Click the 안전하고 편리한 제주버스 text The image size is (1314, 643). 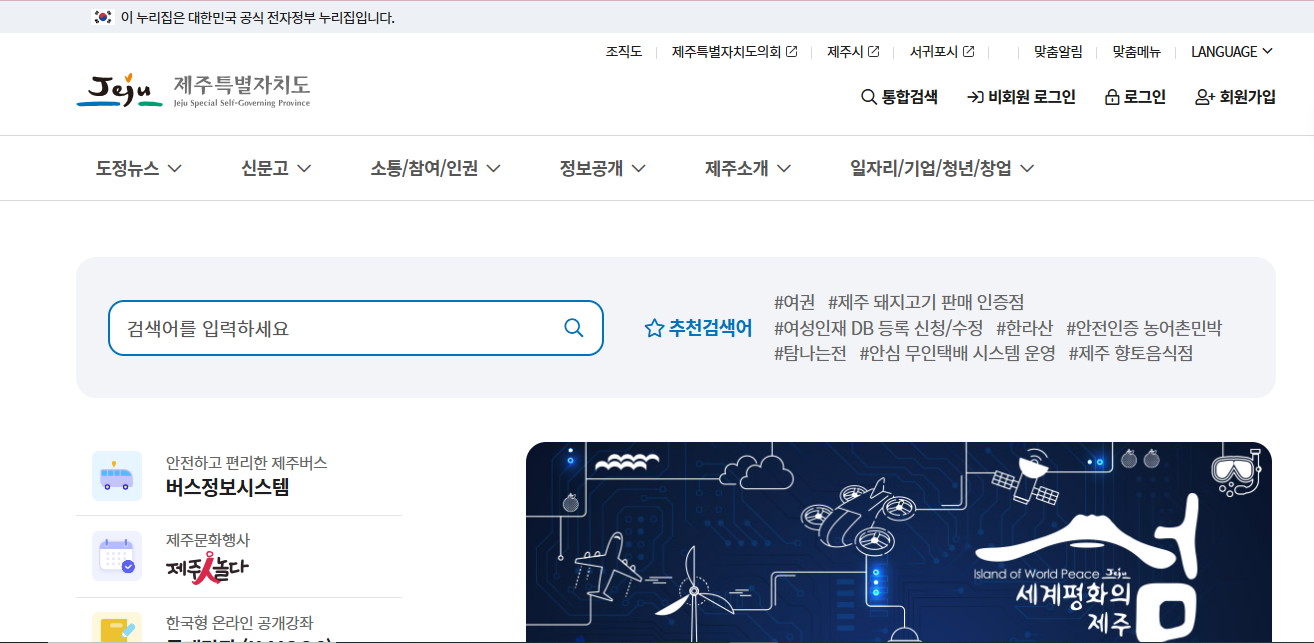pos(246,463)
